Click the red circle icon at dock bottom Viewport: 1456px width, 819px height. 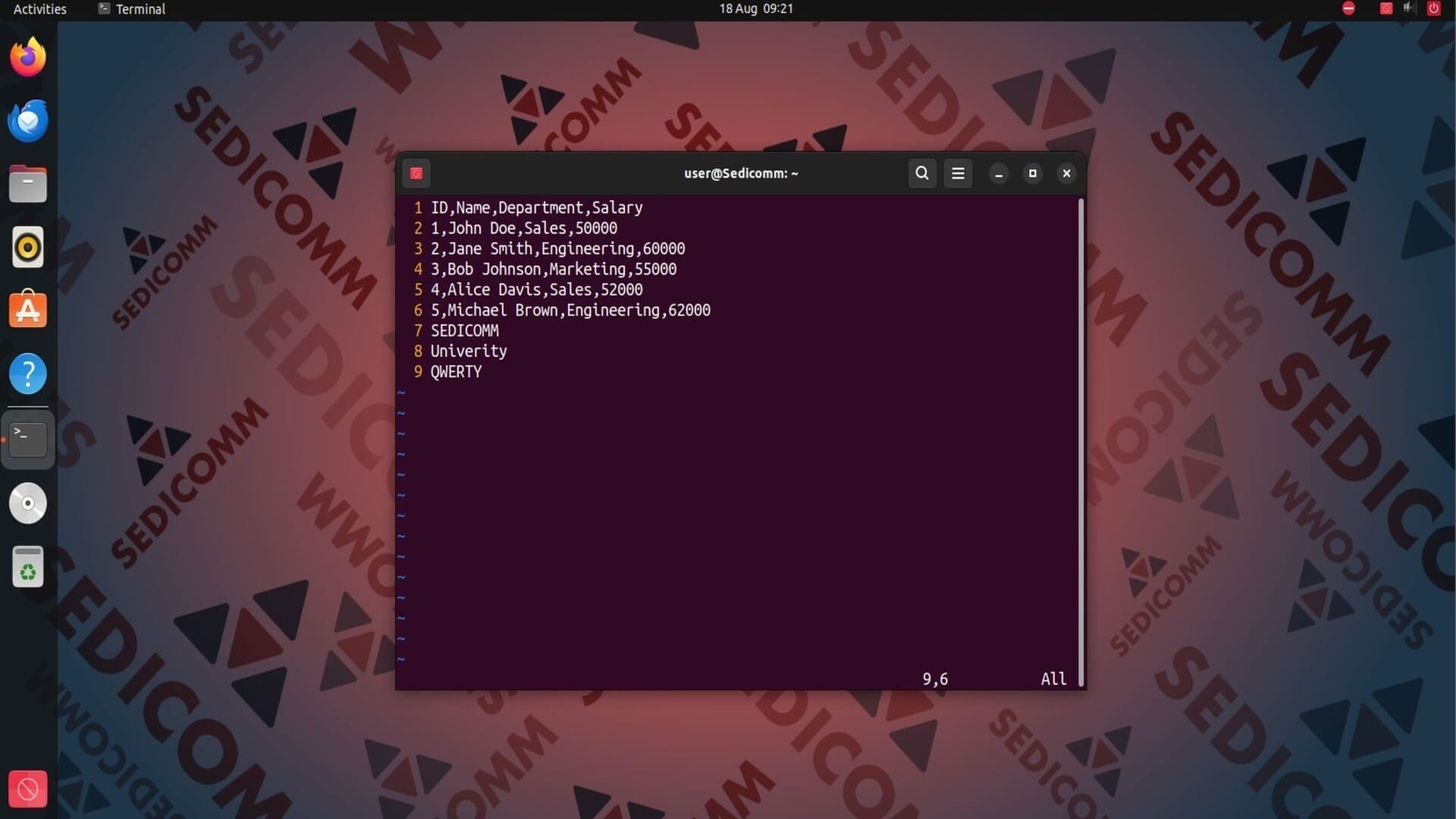[x=28, y=789]
